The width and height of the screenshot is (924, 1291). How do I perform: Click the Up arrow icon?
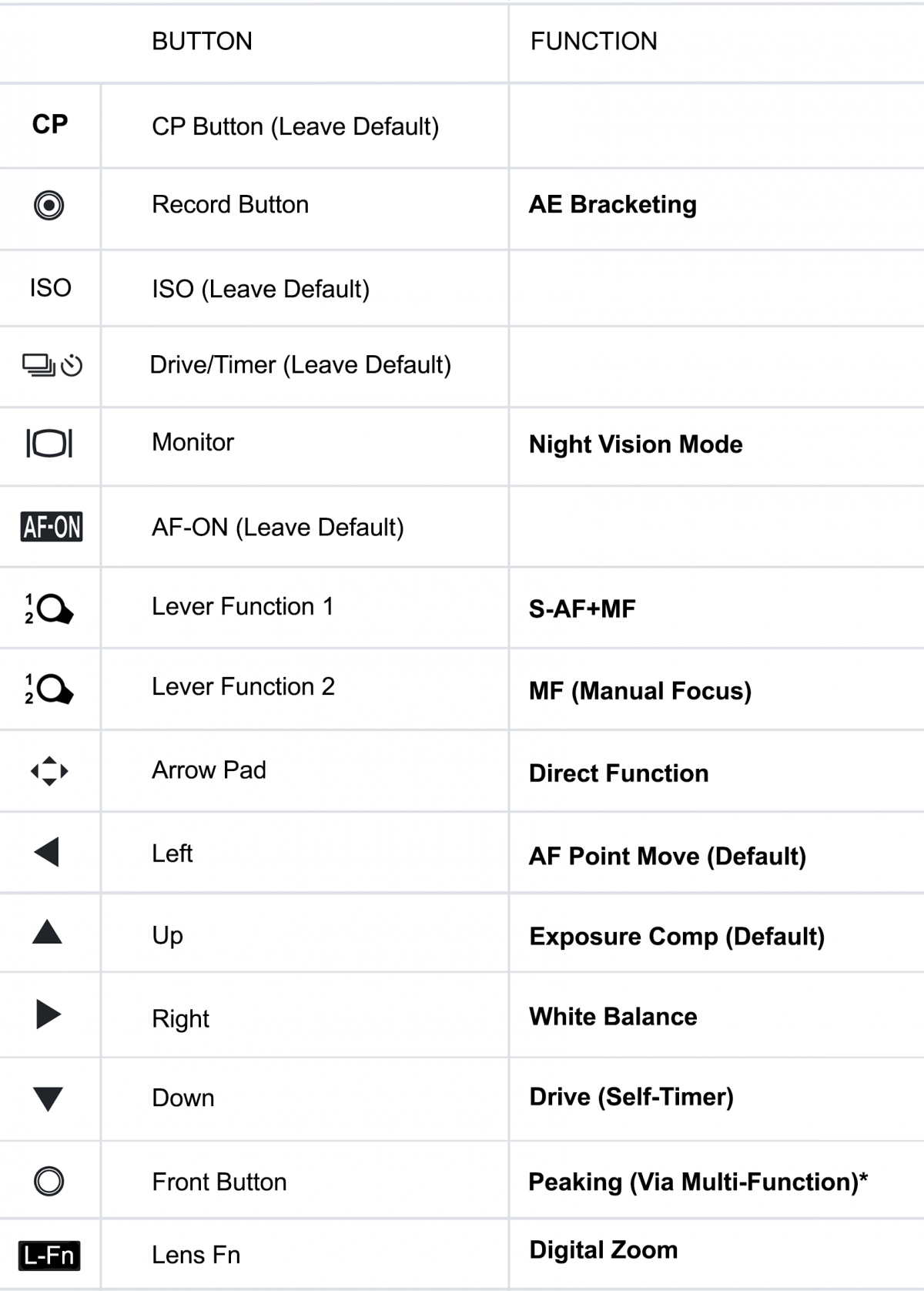47,933
